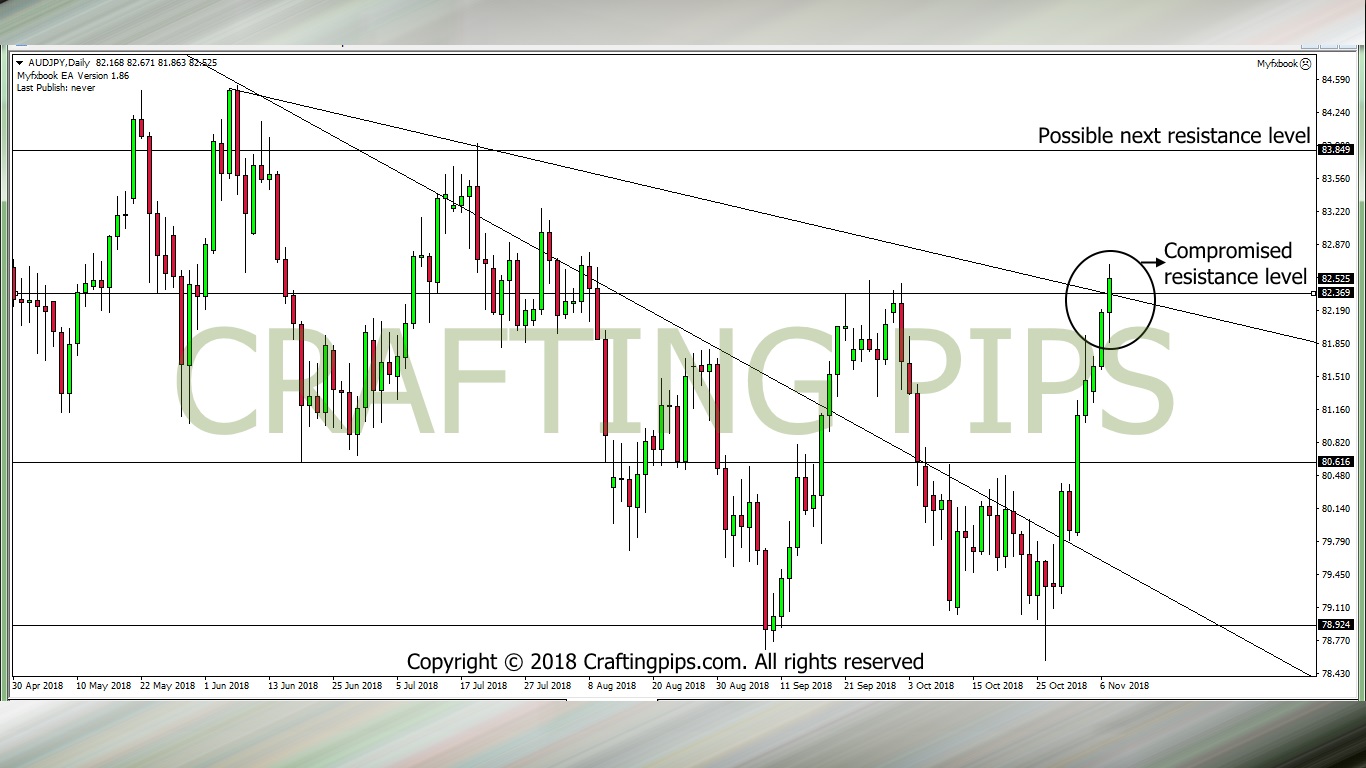Viewport: 1366px width, 768px height.
Task: Click the 20 Aug 2018 date label
Action: tap(679, 686)
